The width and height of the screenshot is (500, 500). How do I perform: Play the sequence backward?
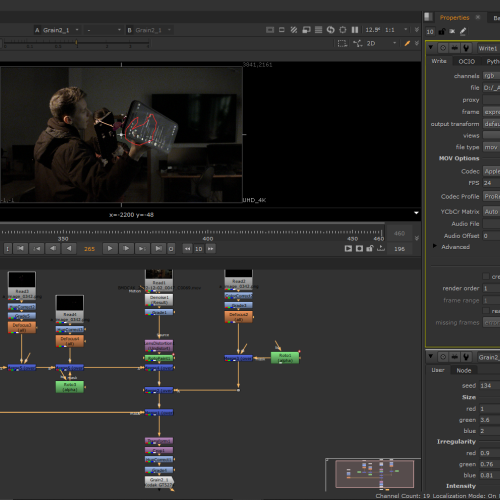click(69, 249)
